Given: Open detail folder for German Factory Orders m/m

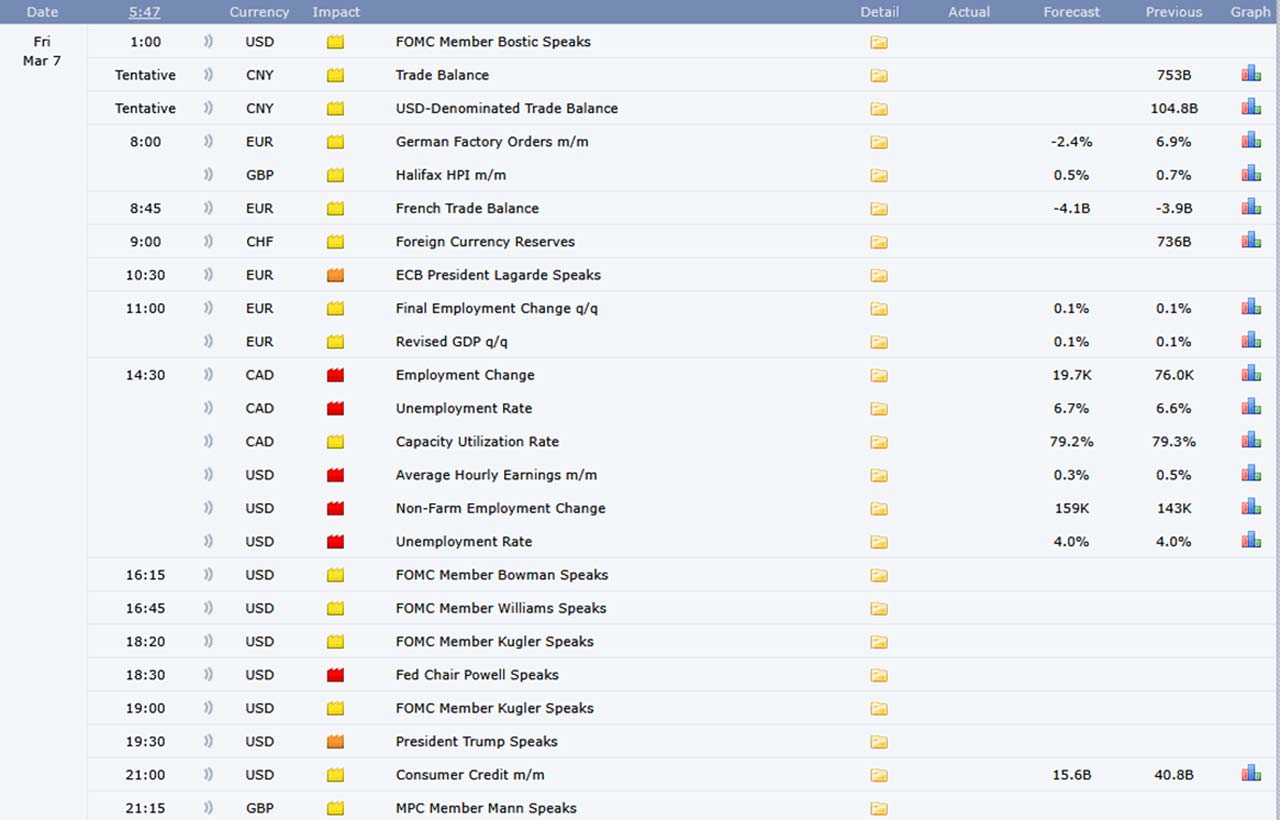Looking at the screenshot, I should [879, 142].
